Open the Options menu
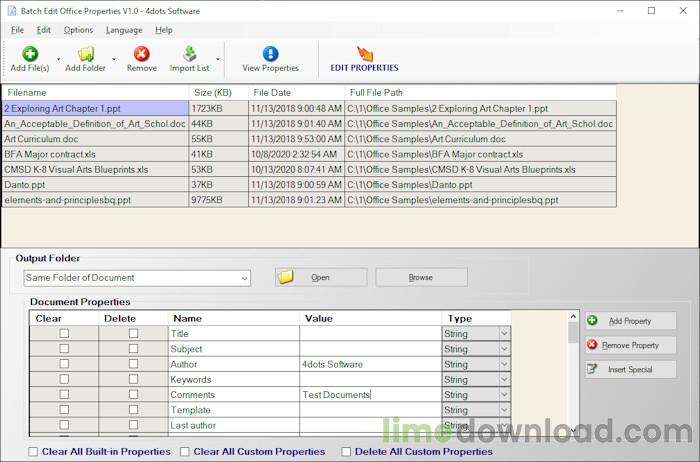Viewport: 700px width, 462px height. click(x=78, y=30)
